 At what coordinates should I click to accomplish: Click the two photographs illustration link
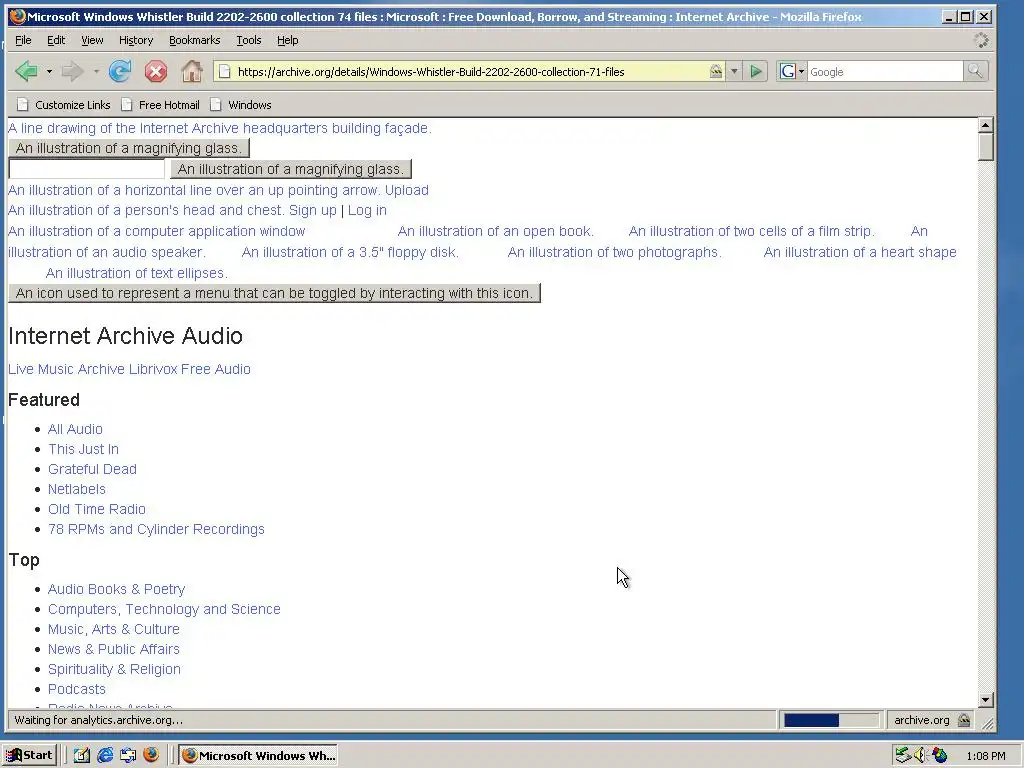click(615, 252)
